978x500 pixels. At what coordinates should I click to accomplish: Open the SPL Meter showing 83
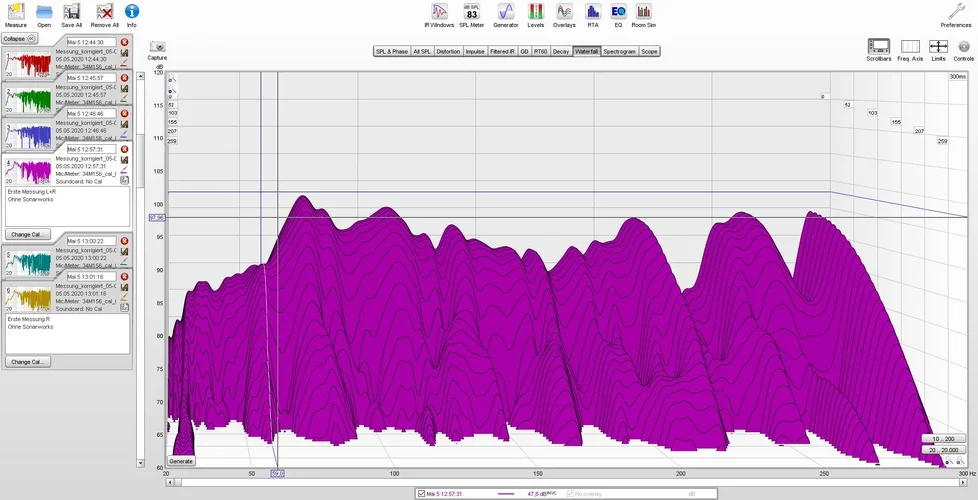(x=472, y=11)
